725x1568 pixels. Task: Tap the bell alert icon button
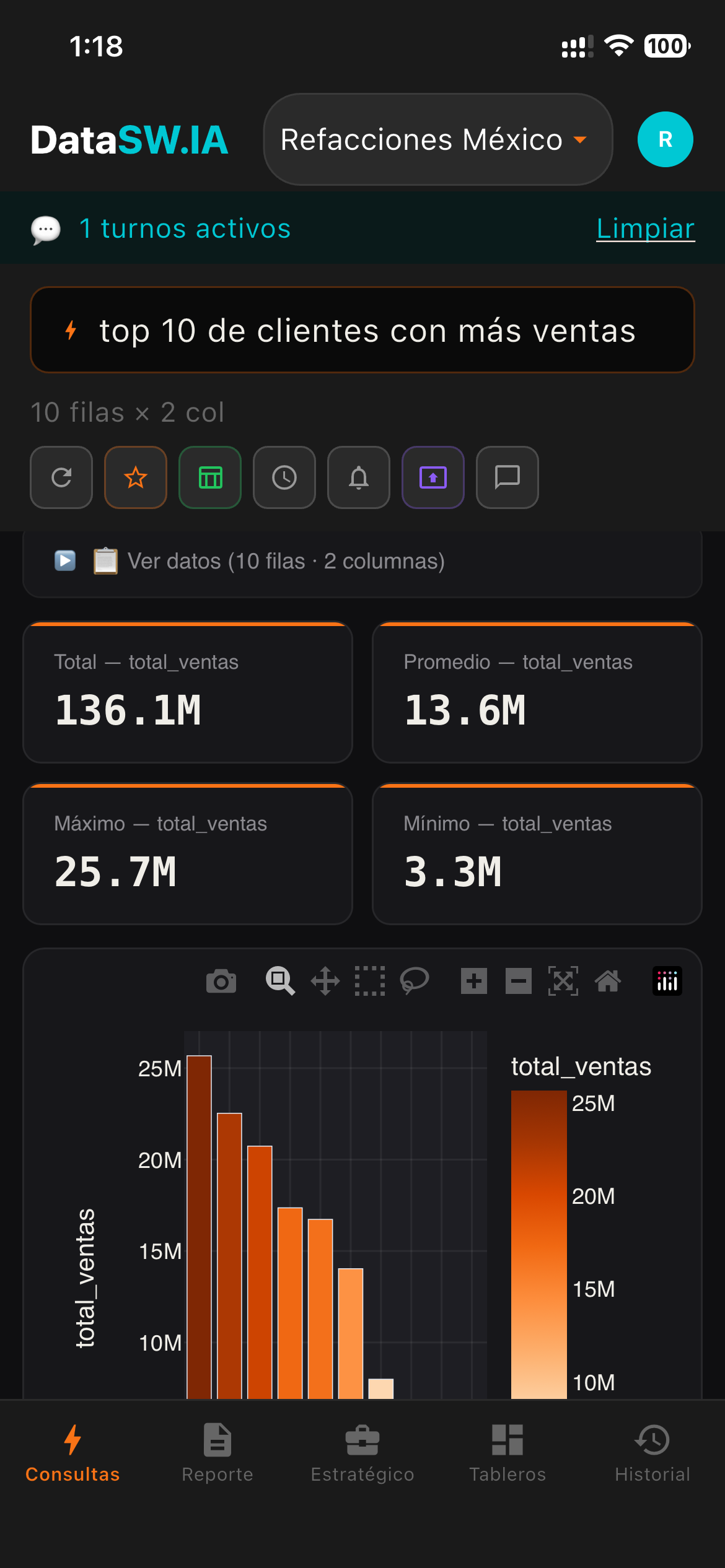(x=359, y=477)
